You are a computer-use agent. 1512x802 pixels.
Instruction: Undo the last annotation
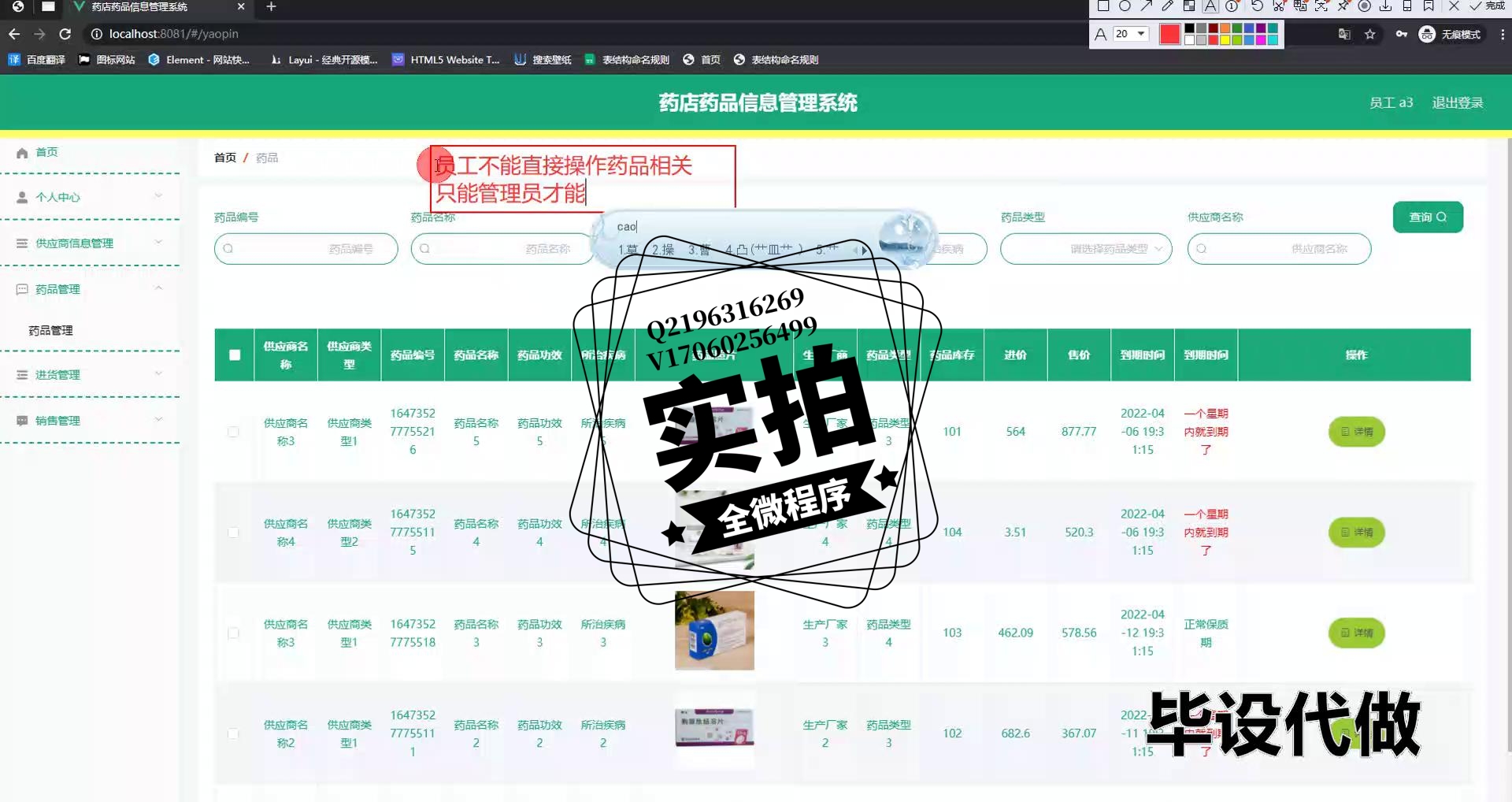coord(1258,6)
